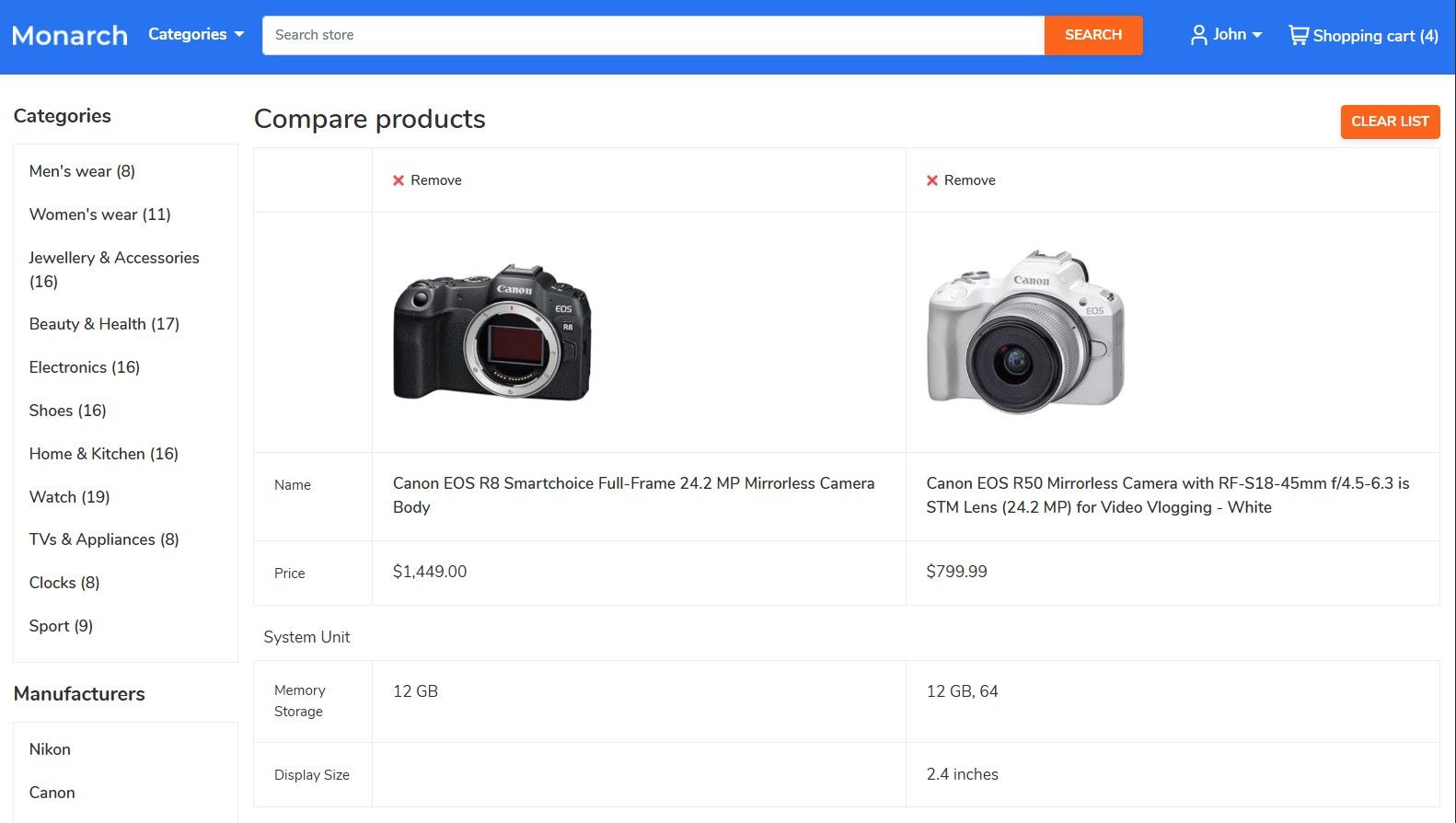Image resolution: width=1456 pixels, height=823 pixels.
Task: Select Sport (9) category
Action: [61, 626]
